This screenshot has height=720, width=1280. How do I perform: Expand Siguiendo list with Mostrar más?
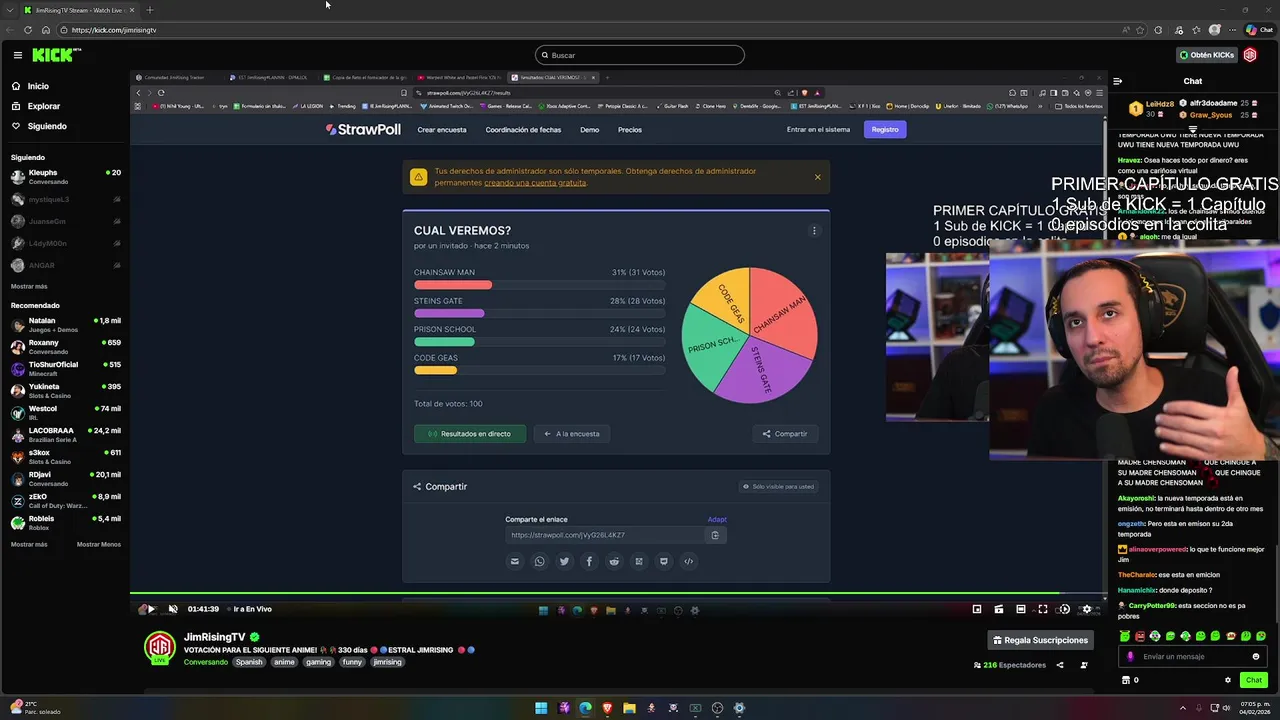click(29, 286)
